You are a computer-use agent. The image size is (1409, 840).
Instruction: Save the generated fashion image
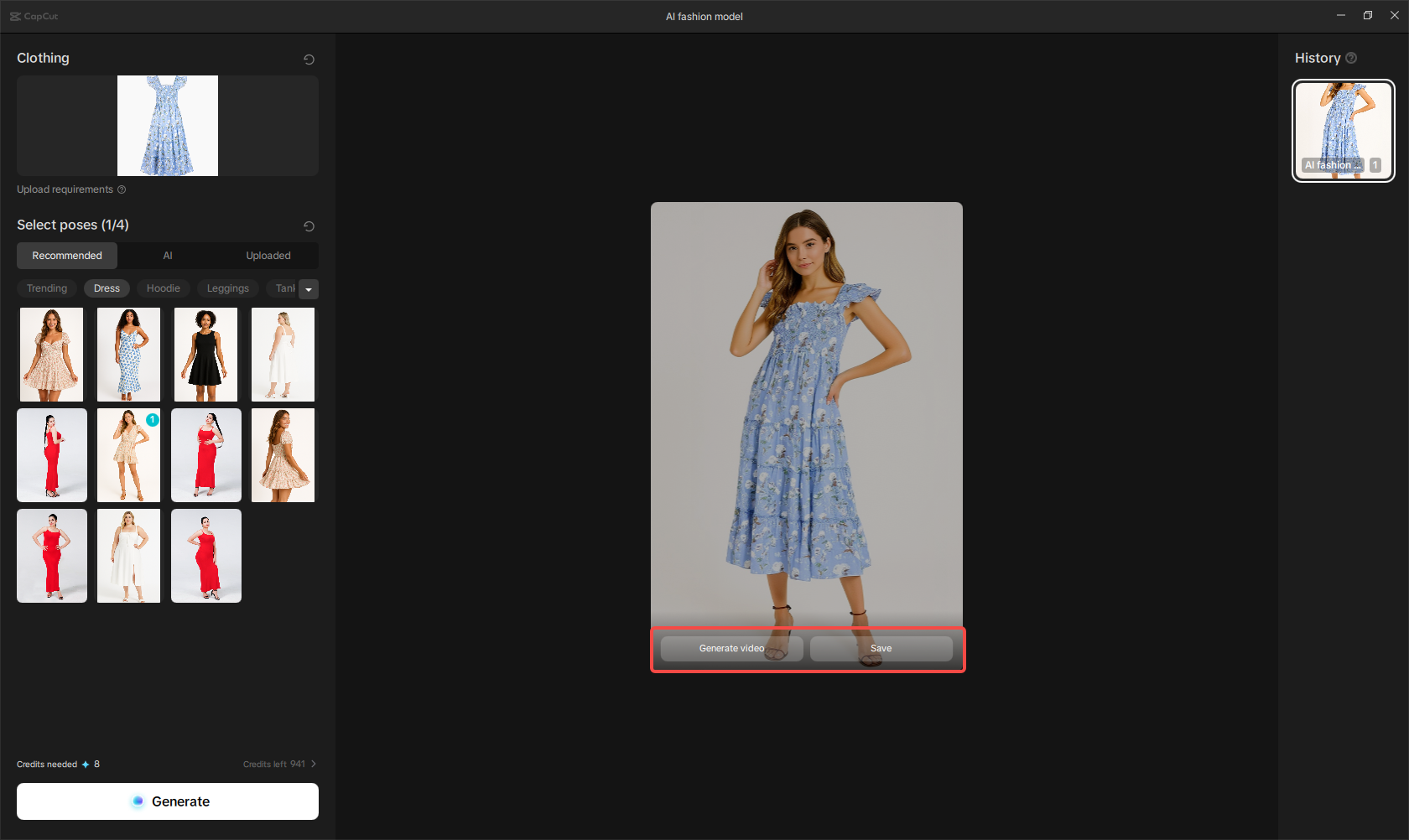(x=881, y=648)
